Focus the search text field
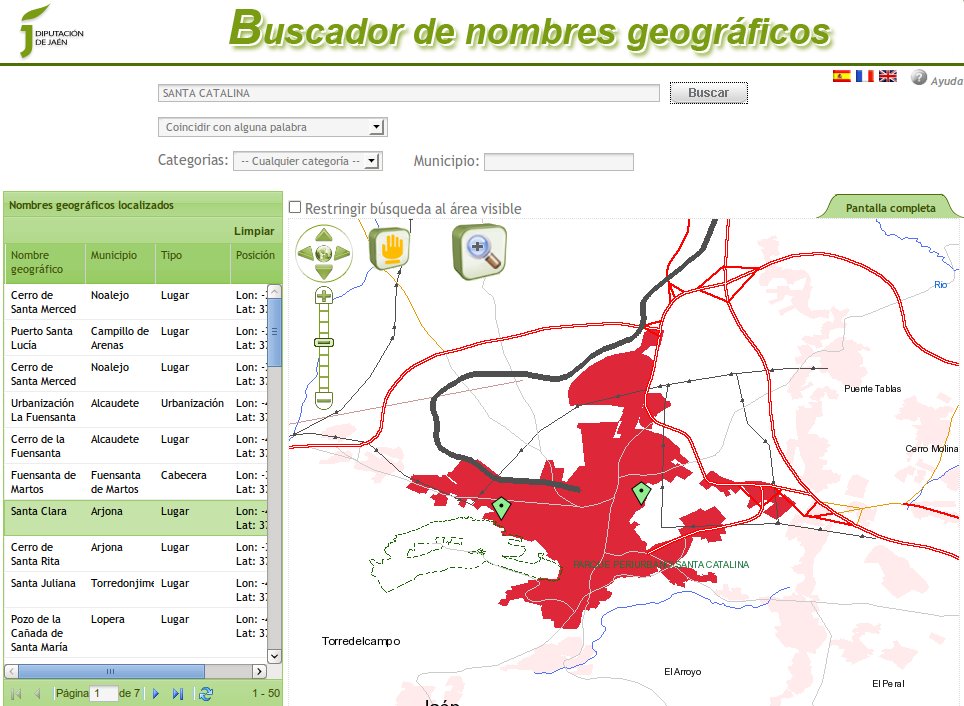The width and height of the screenshot is (964, 706). (409, 93)
